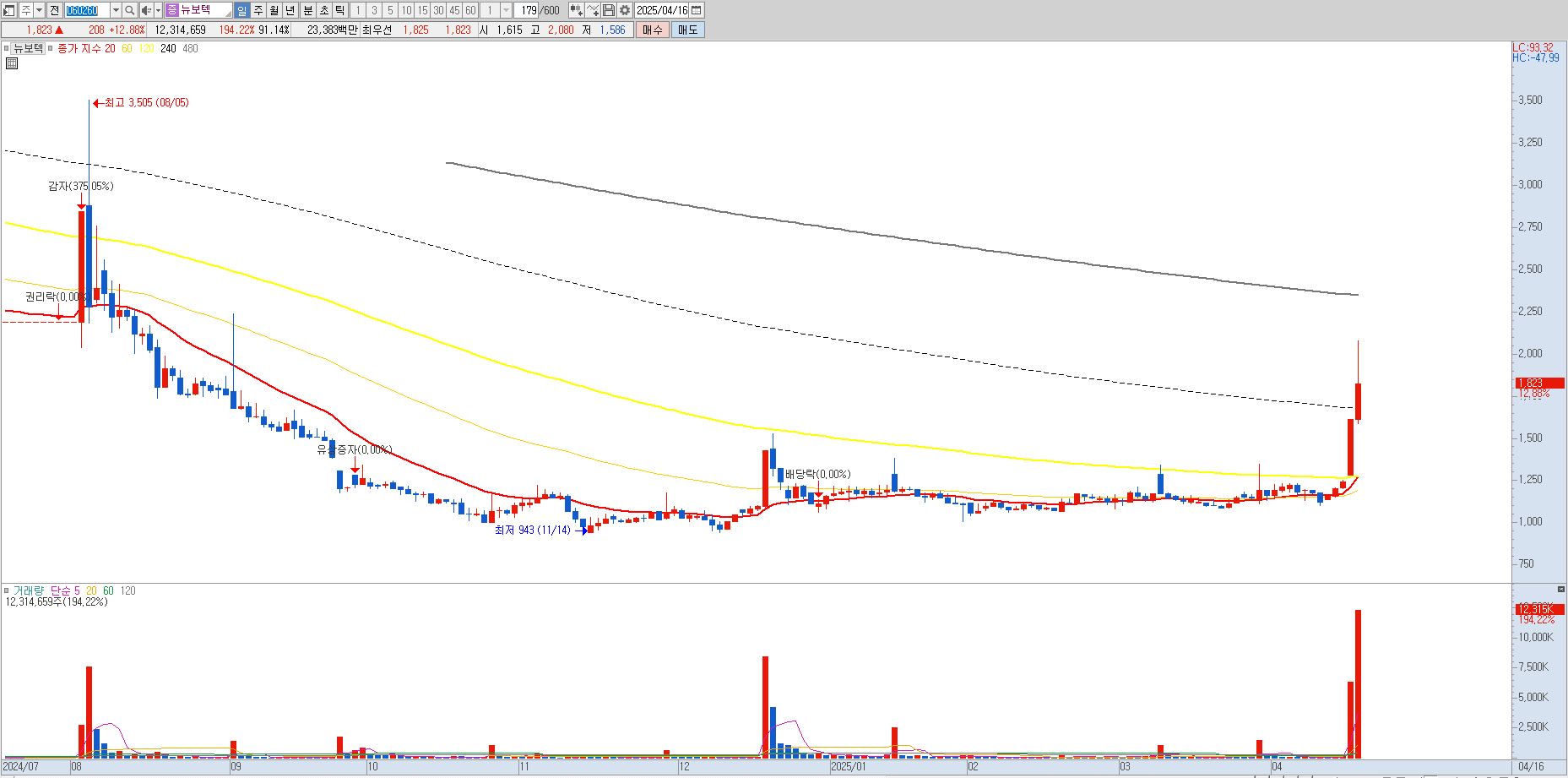Click the 2025/04/16 date field

click(x=661, y=10)
